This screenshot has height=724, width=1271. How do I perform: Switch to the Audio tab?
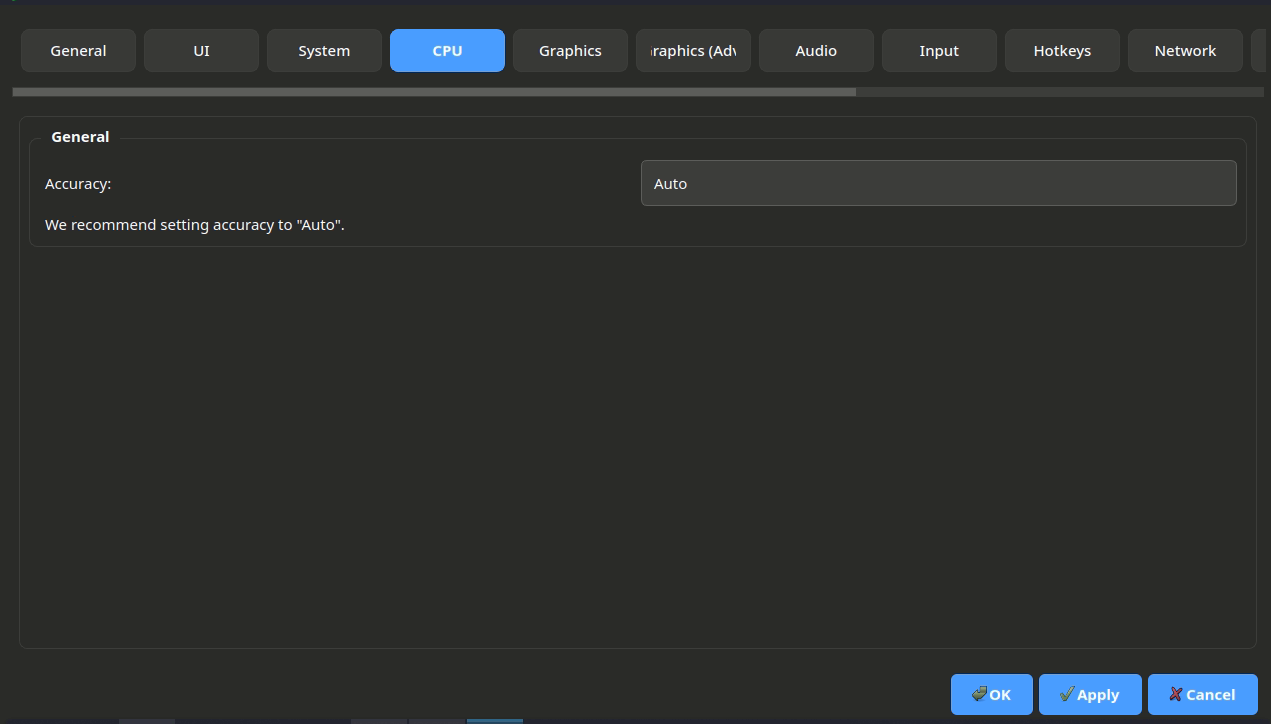pos(816,51)
